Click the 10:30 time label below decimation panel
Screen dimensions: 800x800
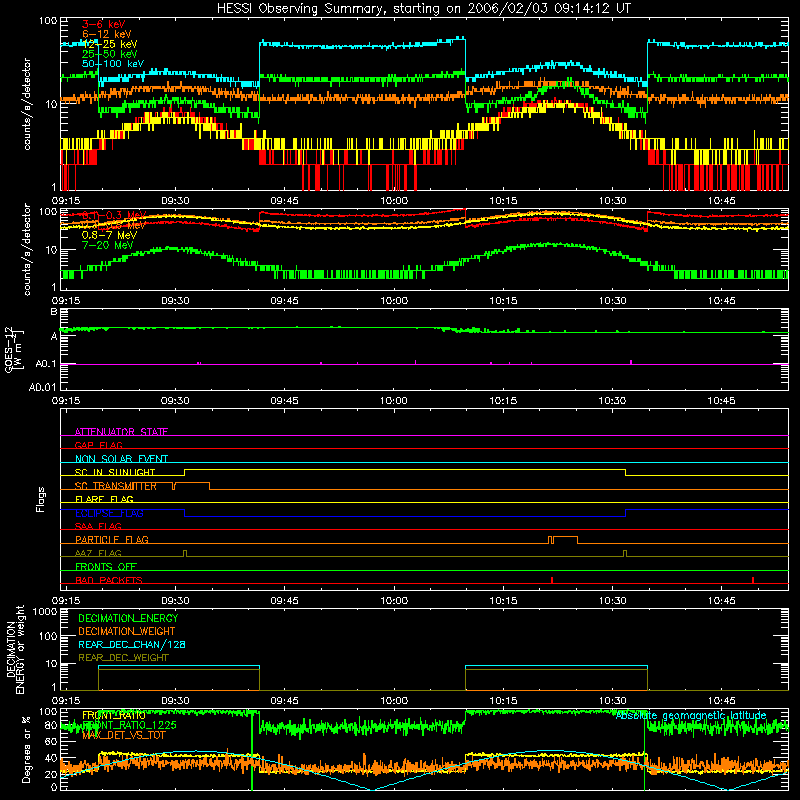pos(612,701)
